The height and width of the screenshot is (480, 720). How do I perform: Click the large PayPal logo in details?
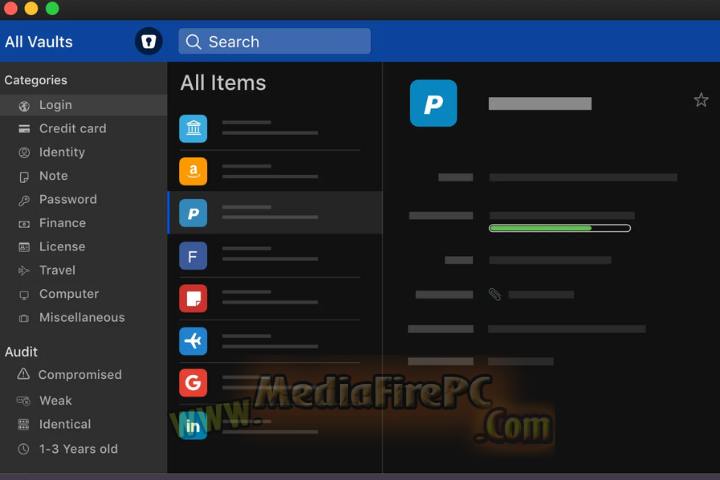pos(433,103)
